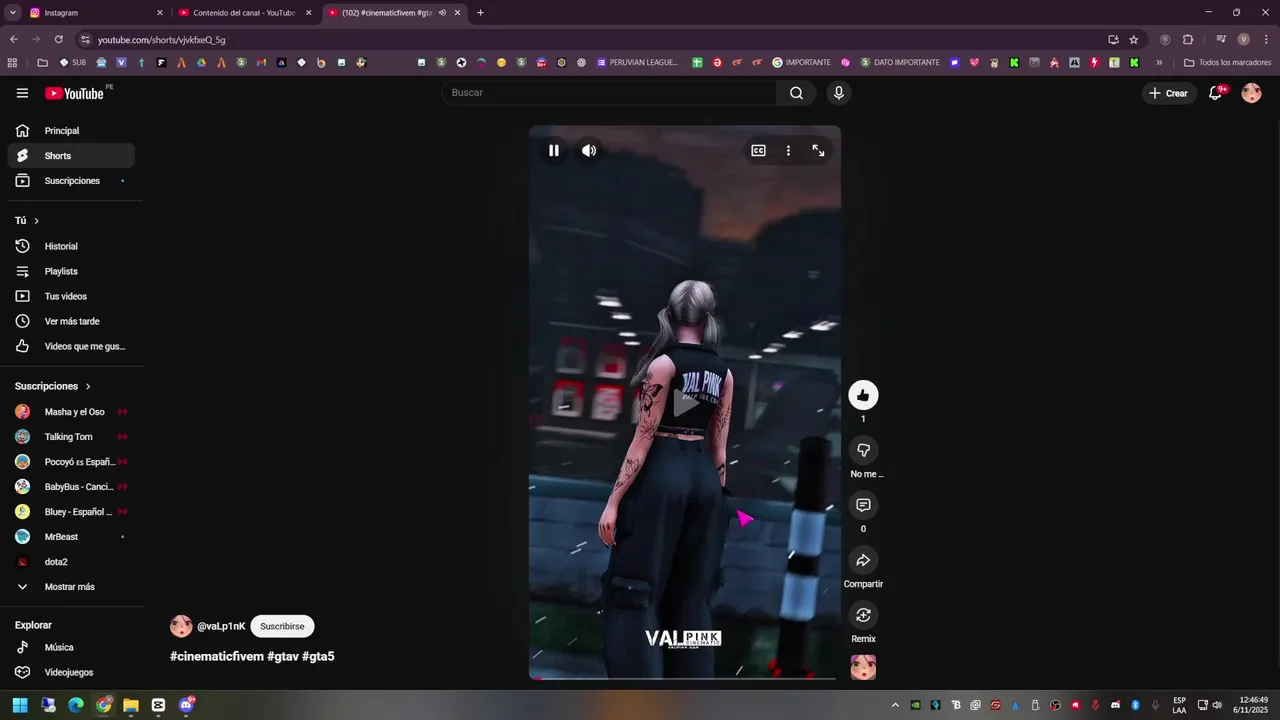Open the Crear menu
Screen dimensions: 1280x720
tap(1169, 93)
